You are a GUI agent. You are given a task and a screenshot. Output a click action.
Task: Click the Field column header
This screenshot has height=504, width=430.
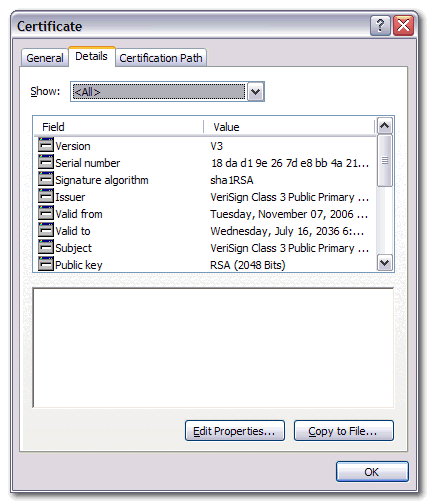pyautogui.click(x=119, y=127)
